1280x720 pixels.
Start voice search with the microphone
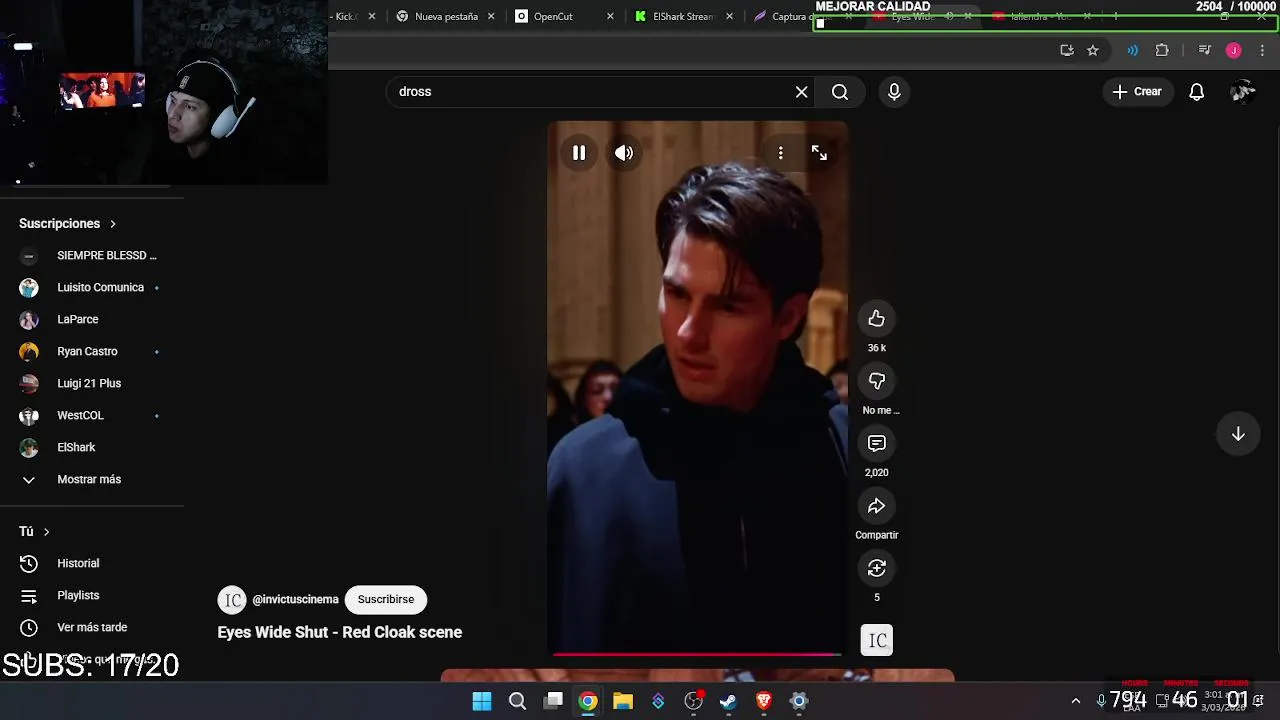pos(894,92)
